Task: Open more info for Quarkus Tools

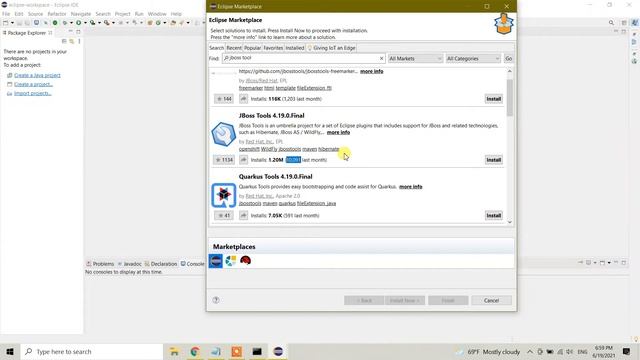Action: [x=411, y=187]
